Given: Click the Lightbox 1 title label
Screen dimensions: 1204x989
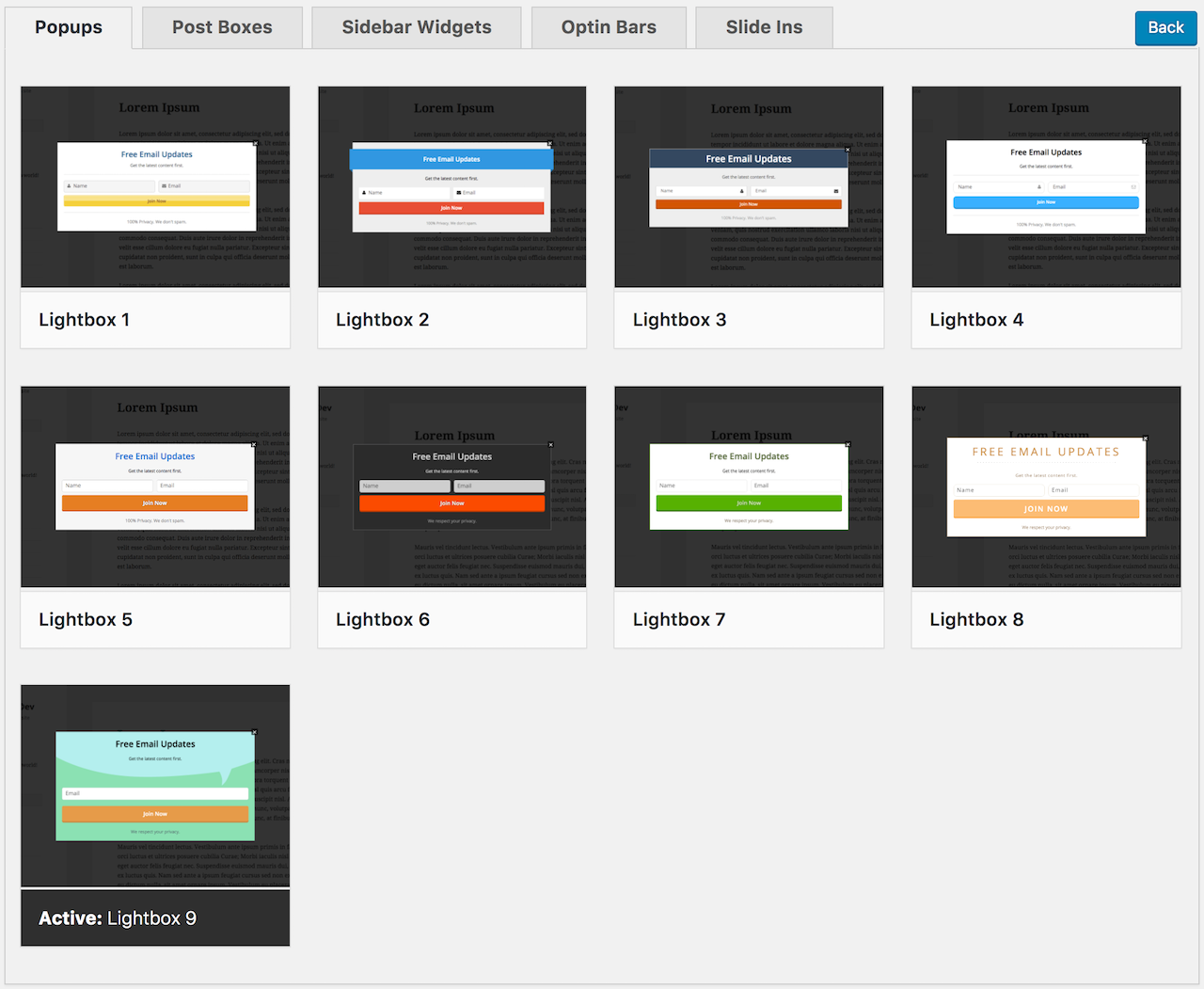Looking at the screenshot, I should pos(85,320).
